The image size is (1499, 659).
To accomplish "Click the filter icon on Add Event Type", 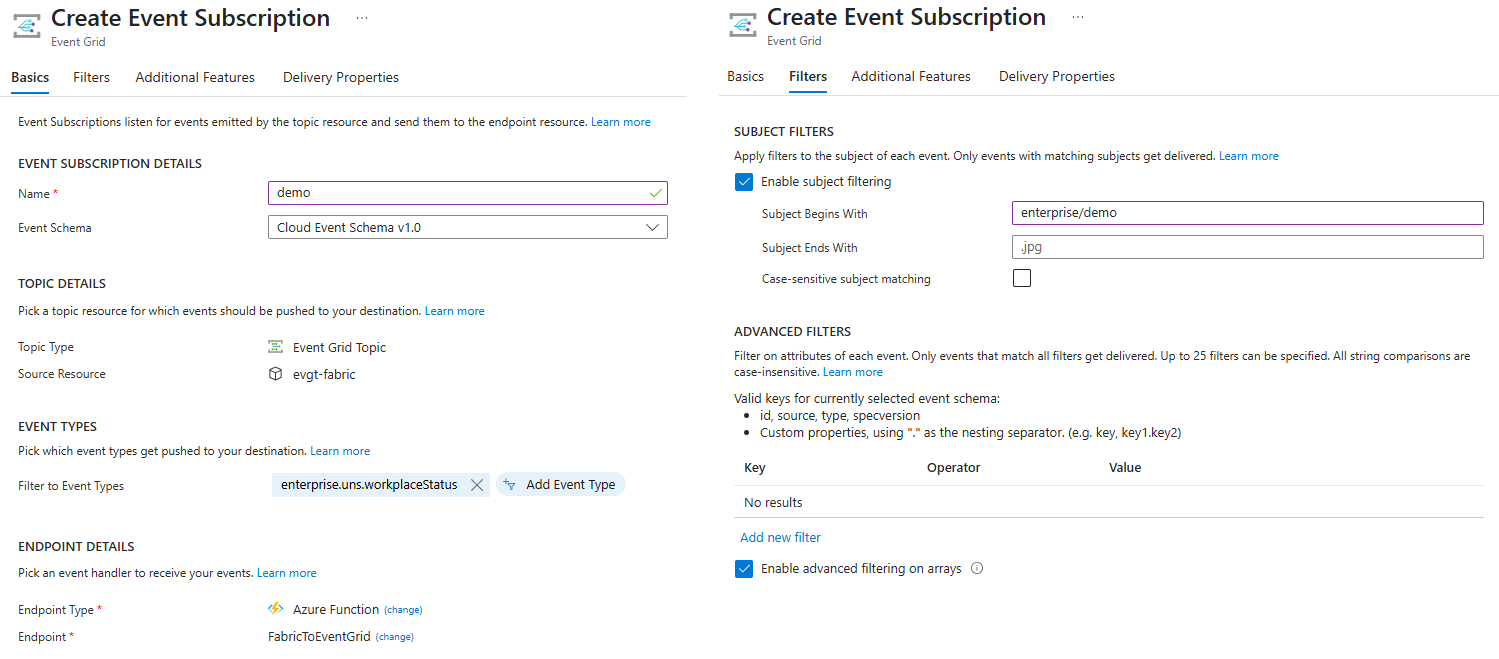I will (x=509, y=485).
